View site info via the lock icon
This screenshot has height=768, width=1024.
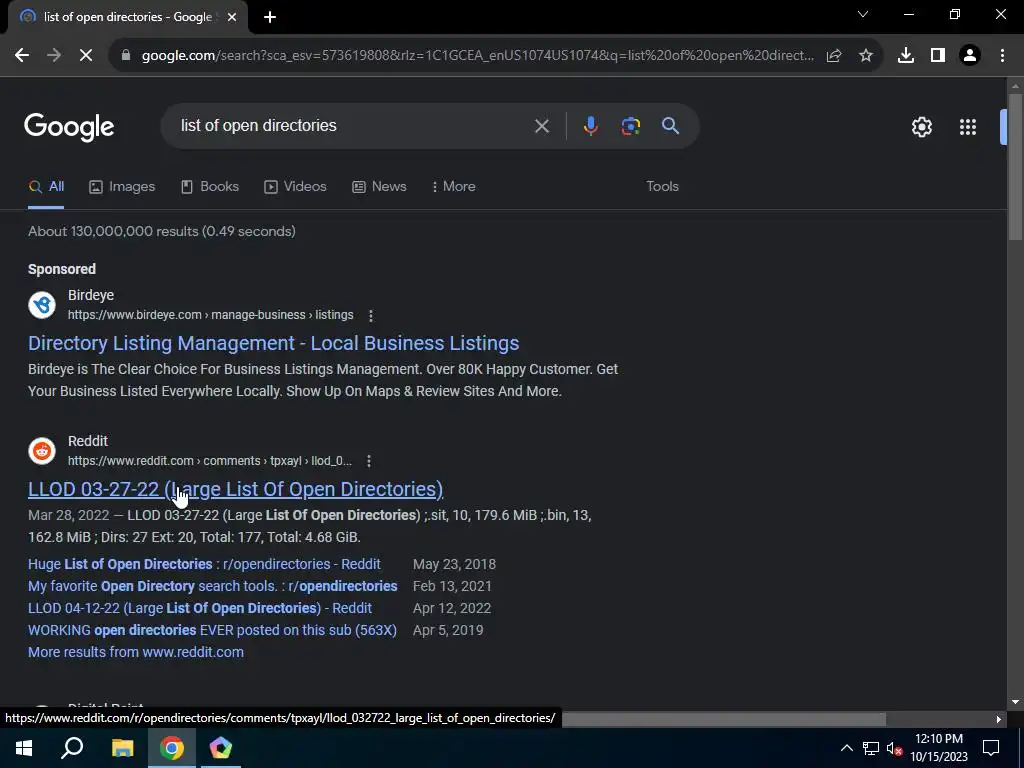pos(126,56)
